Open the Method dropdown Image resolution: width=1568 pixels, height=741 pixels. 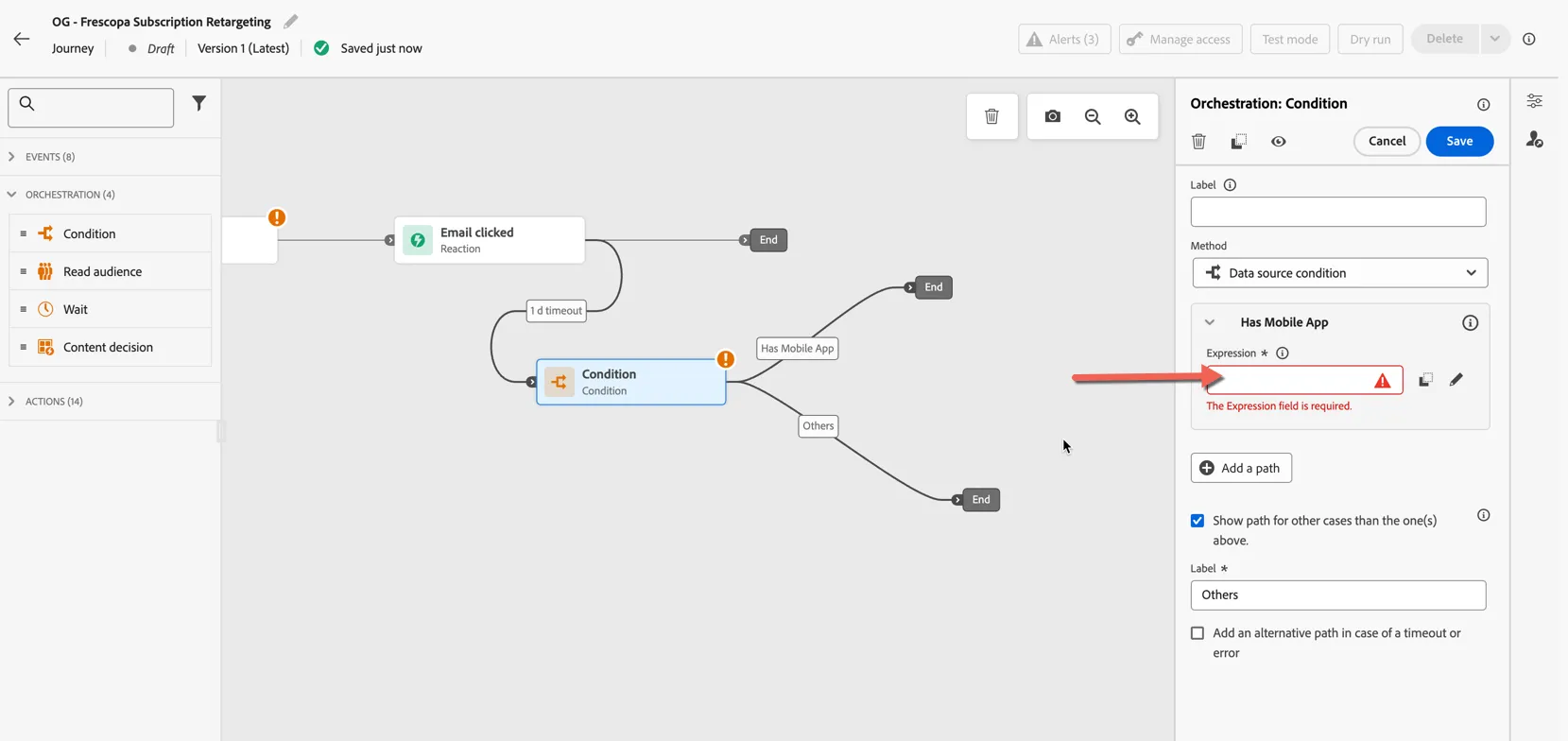[1339, 273]
